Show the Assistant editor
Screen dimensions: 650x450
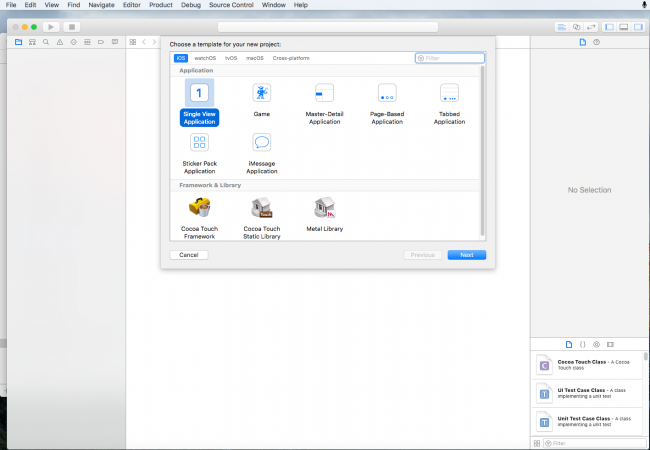point(576,27)
